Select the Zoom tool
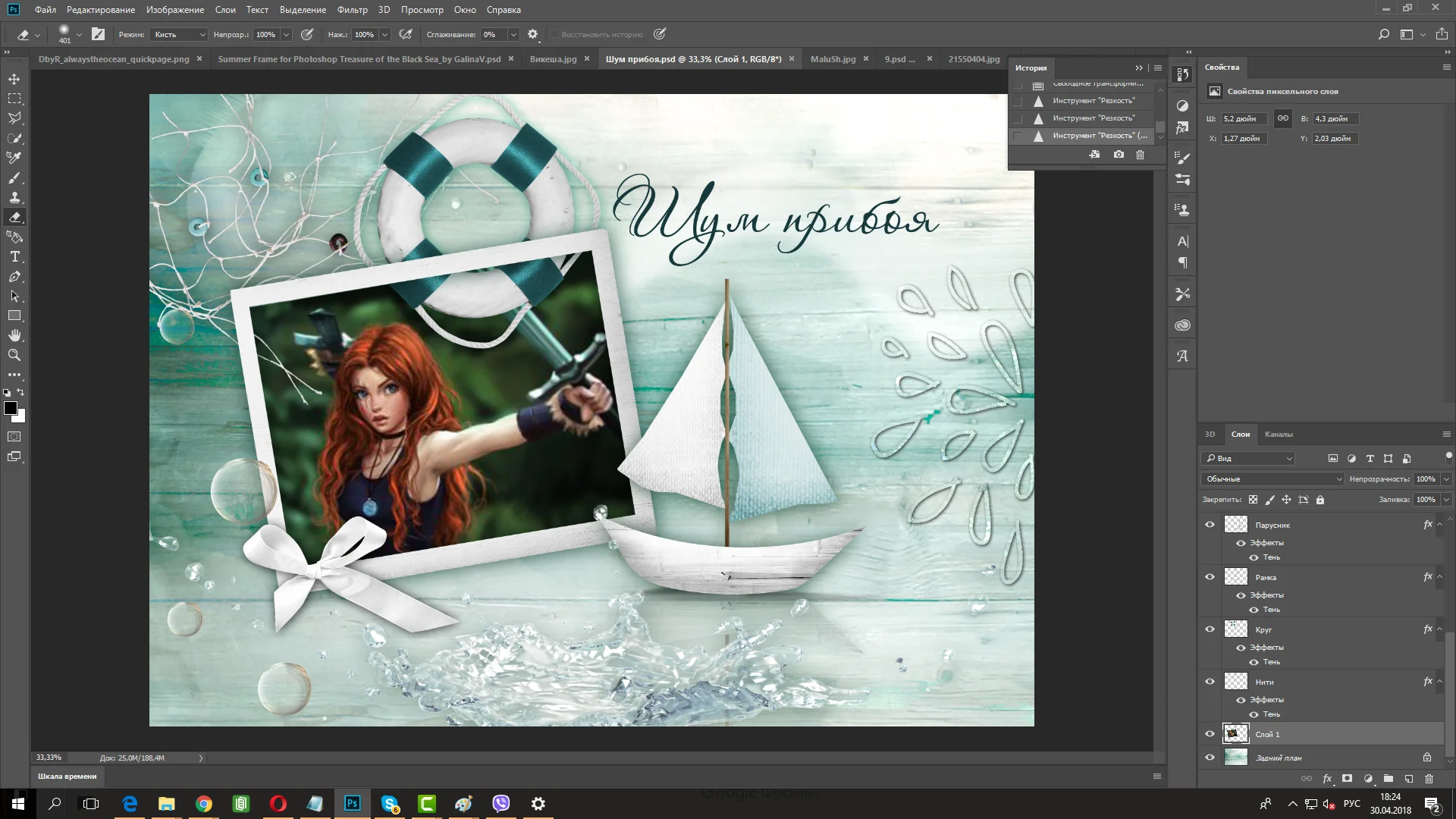Screen dimensions: 1456x819 tap(14, 355)
